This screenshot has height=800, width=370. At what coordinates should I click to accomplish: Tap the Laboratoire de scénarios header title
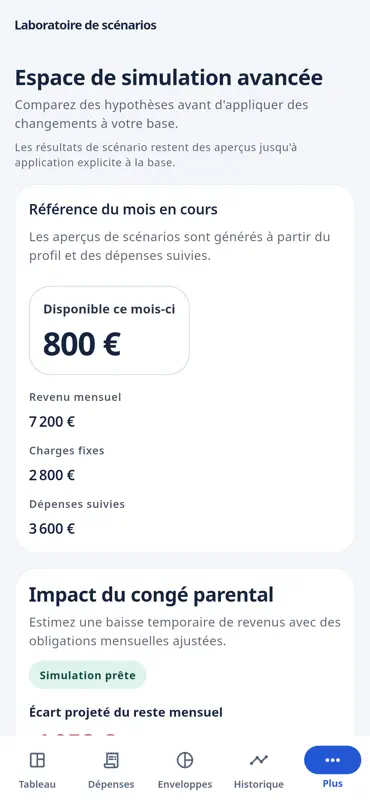tap(85, 25)
